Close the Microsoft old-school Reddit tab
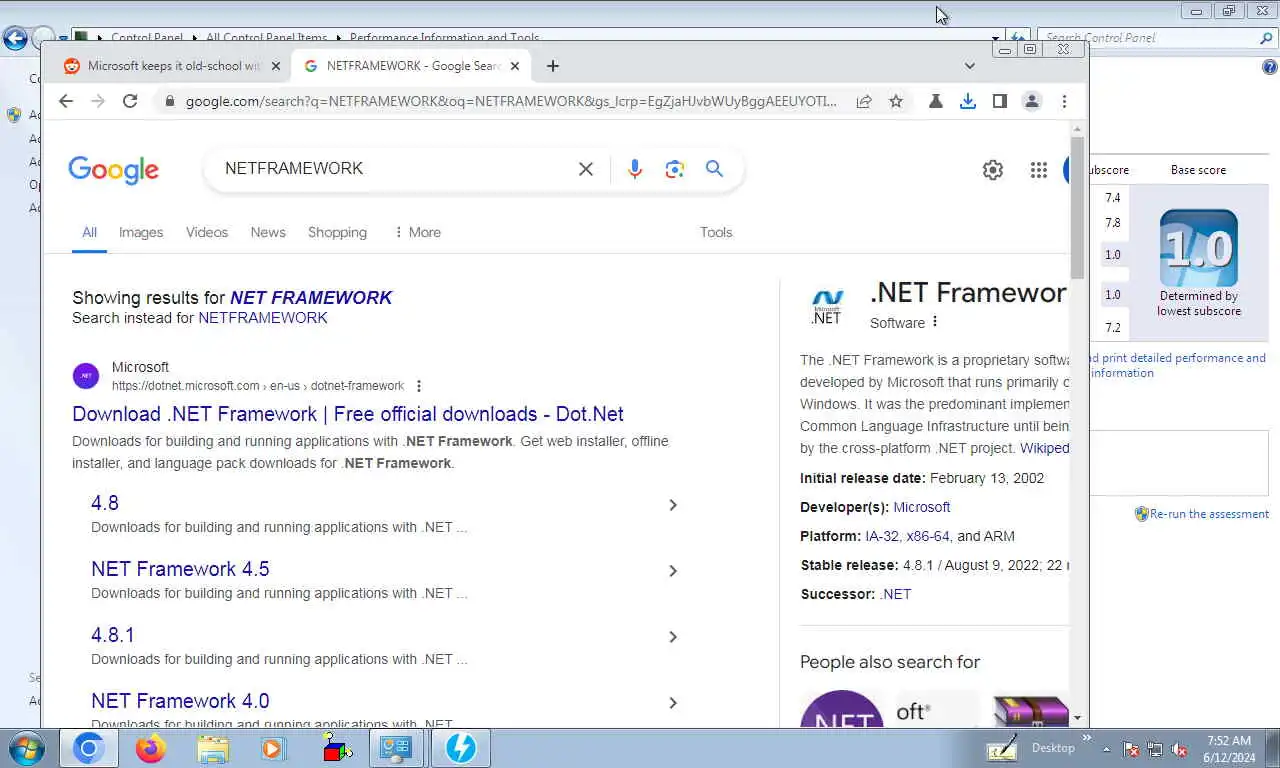 point(278,66)
